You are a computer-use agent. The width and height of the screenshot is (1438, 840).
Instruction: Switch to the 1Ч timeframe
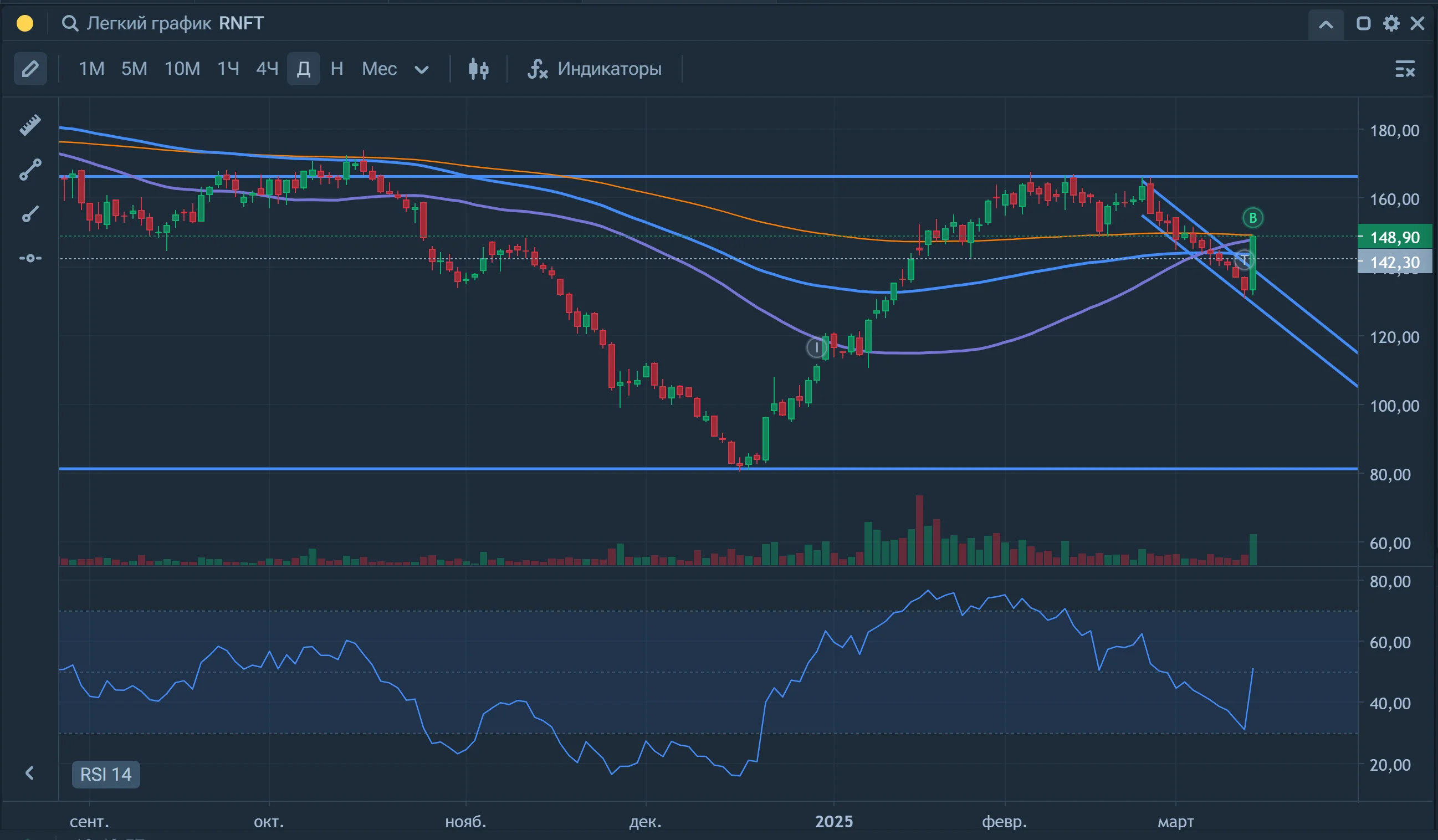click(x=228, y=69)
